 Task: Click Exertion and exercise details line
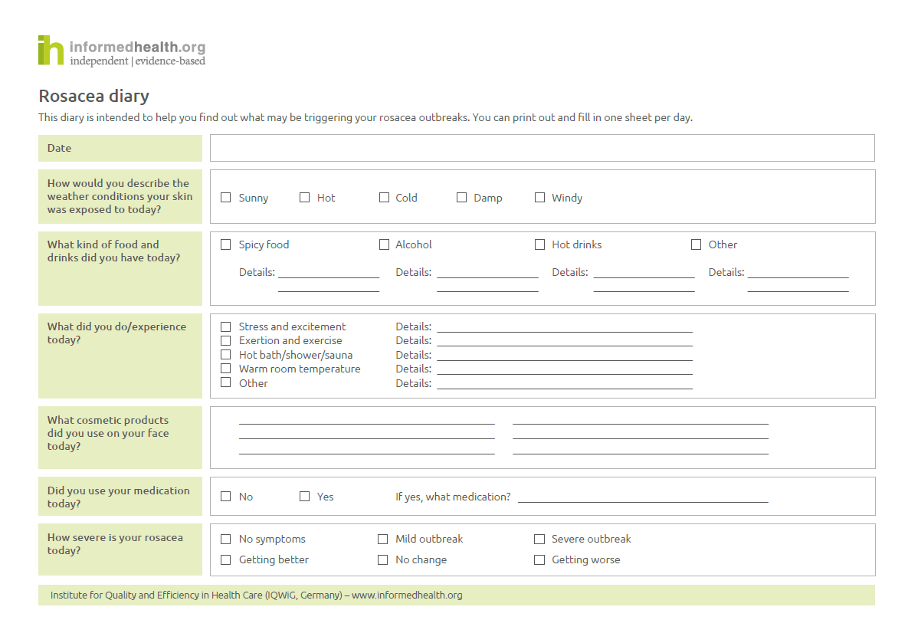click(565, 344)
